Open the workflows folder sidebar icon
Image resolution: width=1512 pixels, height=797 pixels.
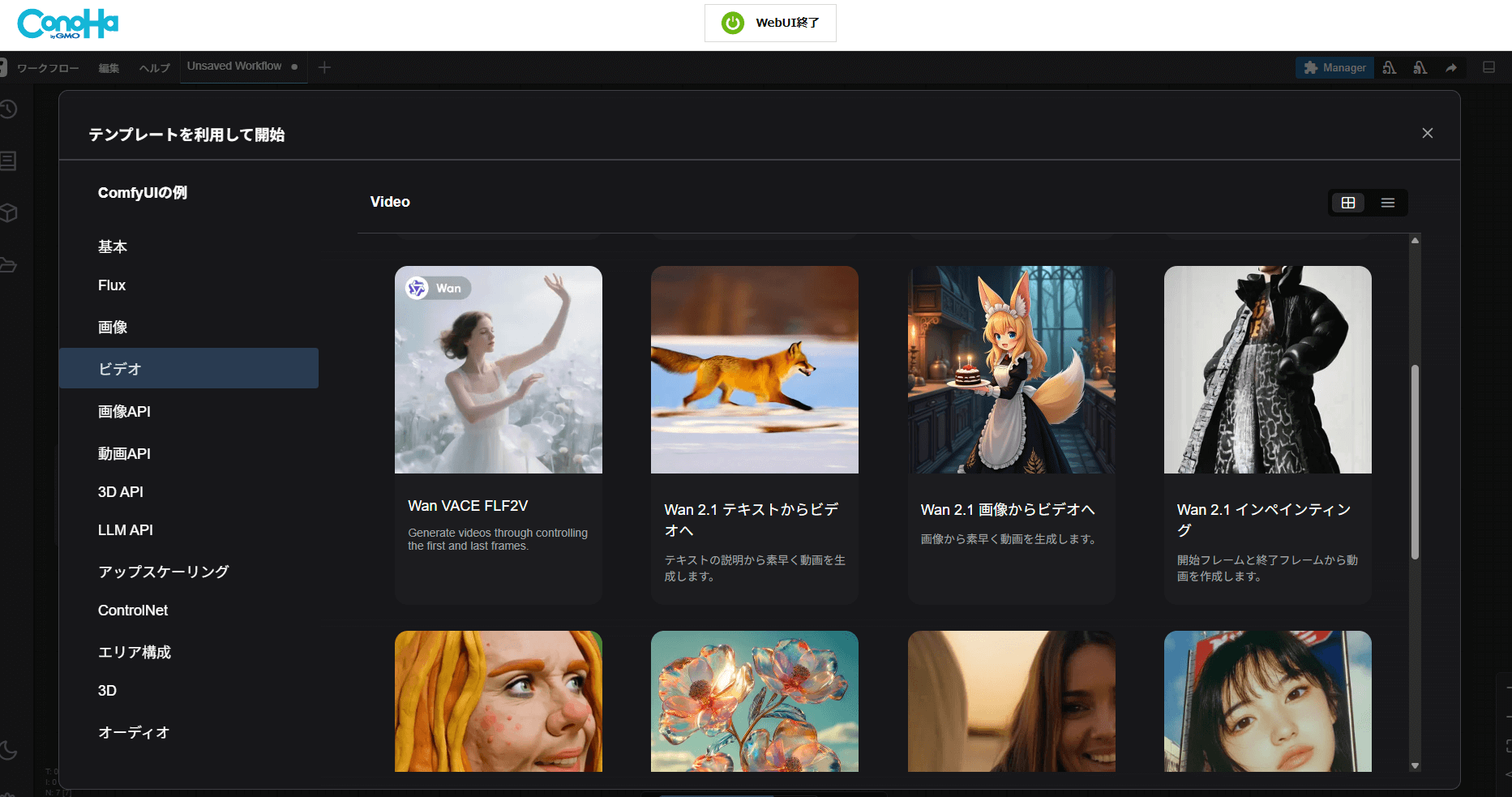(8, 265)
